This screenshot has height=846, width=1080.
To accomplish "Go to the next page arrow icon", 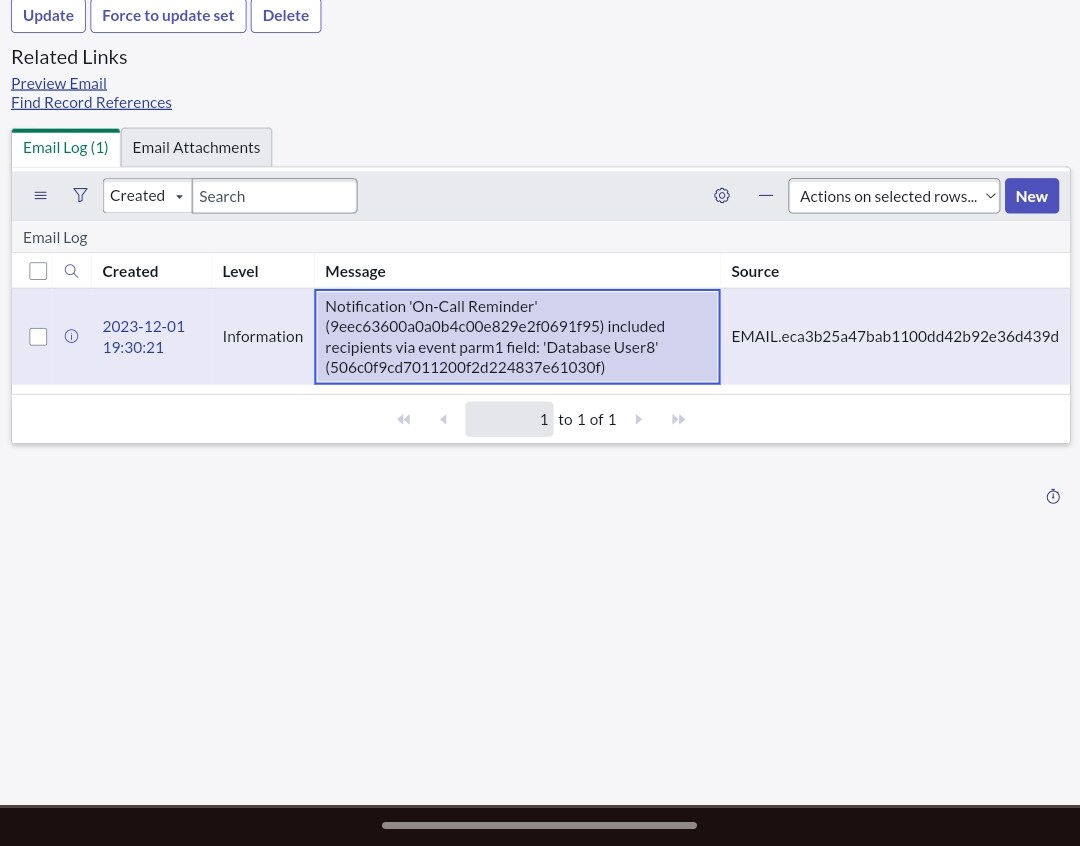I will [638, 418].
